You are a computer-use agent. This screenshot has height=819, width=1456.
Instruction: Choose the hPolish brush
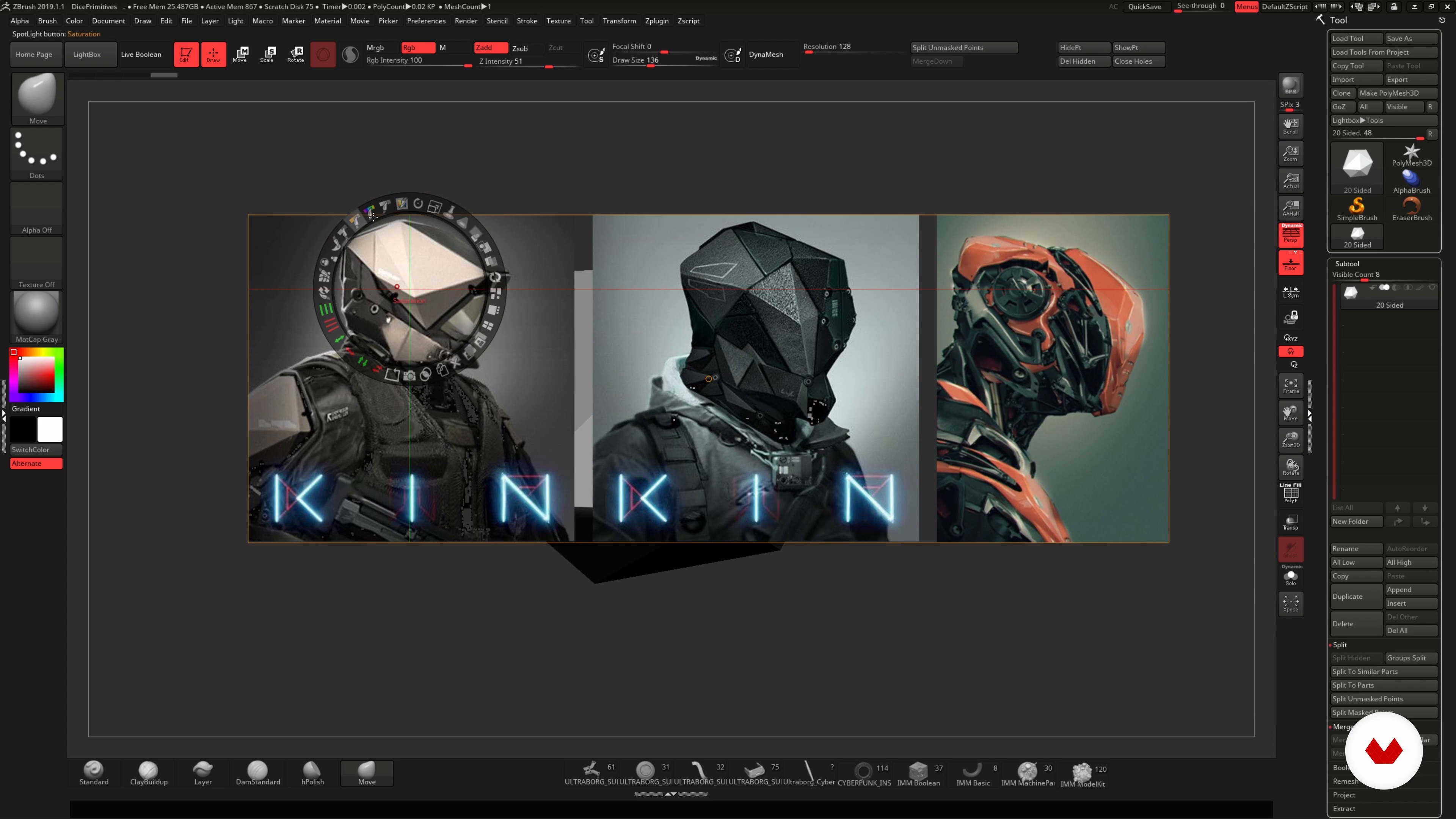click(312, 773)
